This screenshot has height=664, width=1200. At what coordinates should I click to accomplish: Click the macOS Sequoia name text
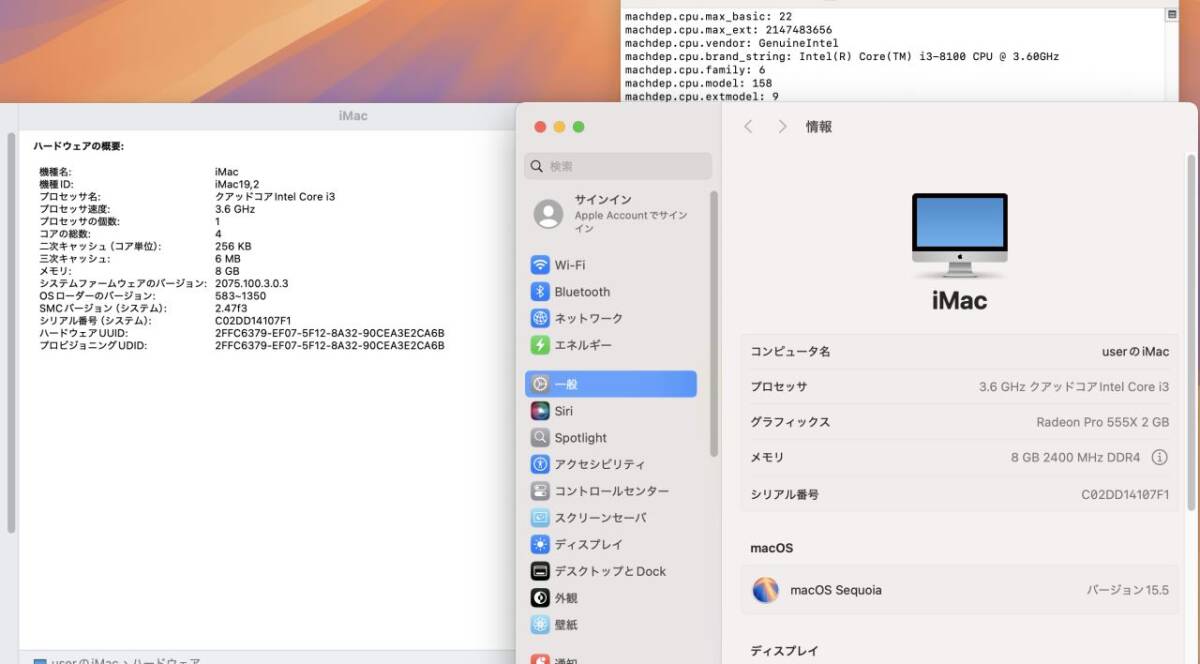[x=836, y=590]
